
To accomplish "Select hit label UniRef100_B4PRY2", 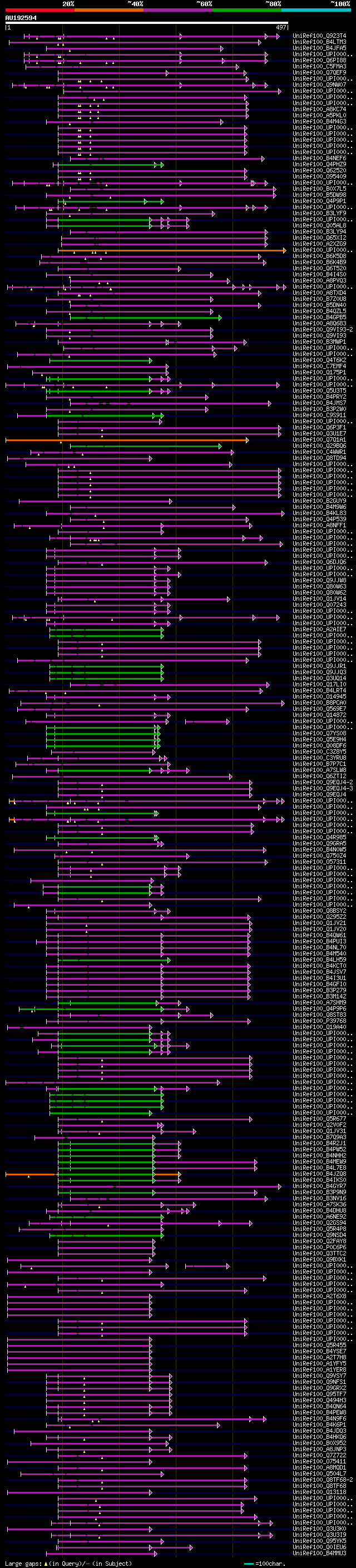I will click(x=319, y=398).
